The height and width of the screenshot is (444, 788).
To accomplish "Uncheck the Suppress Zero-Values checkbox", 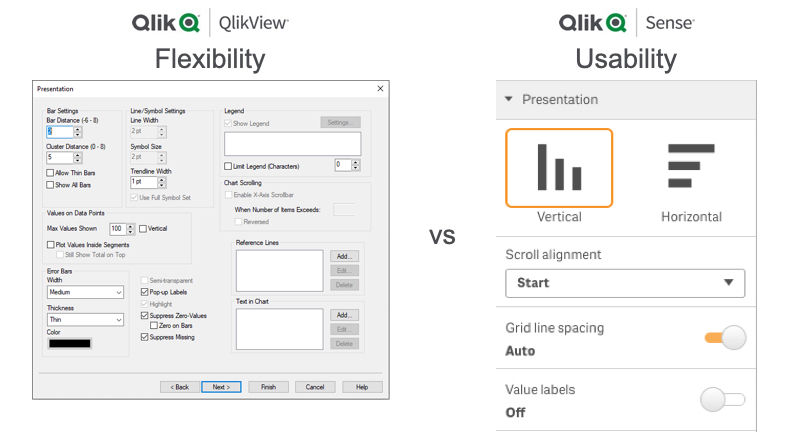I will click(x=145, y=316).
